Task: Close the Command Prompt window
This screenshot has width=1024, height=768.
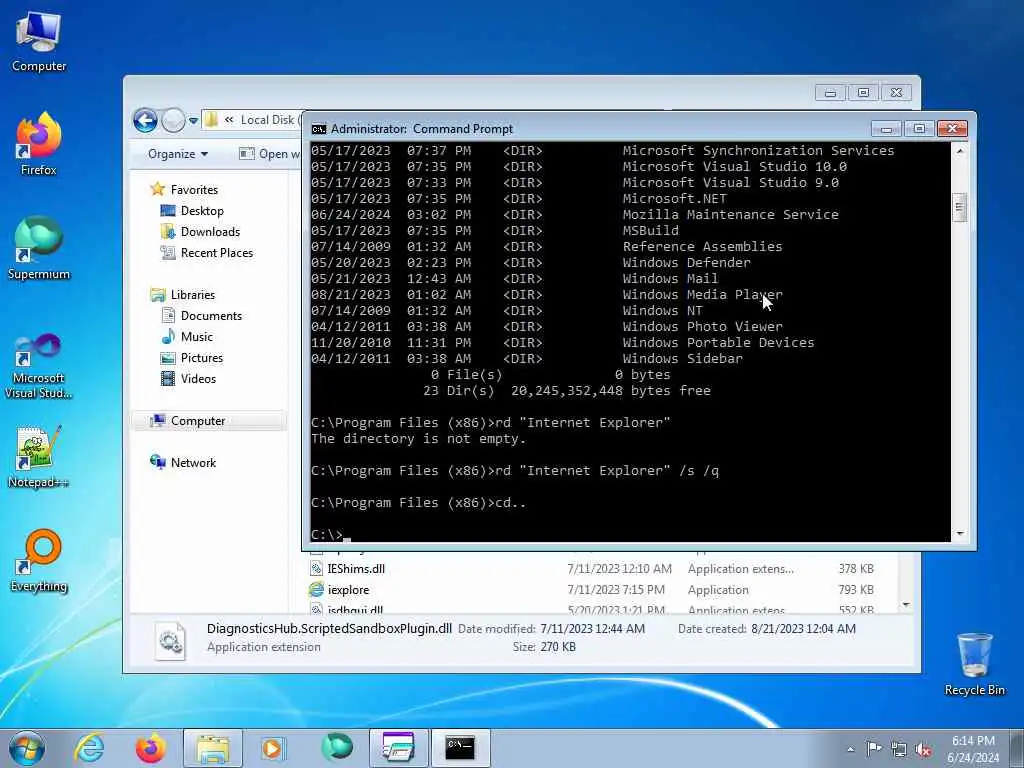Action: pos(952,129)
